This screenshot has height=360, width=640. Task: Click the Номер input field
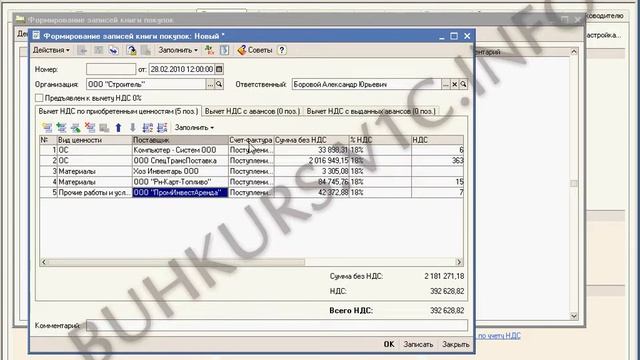(111, 69)
